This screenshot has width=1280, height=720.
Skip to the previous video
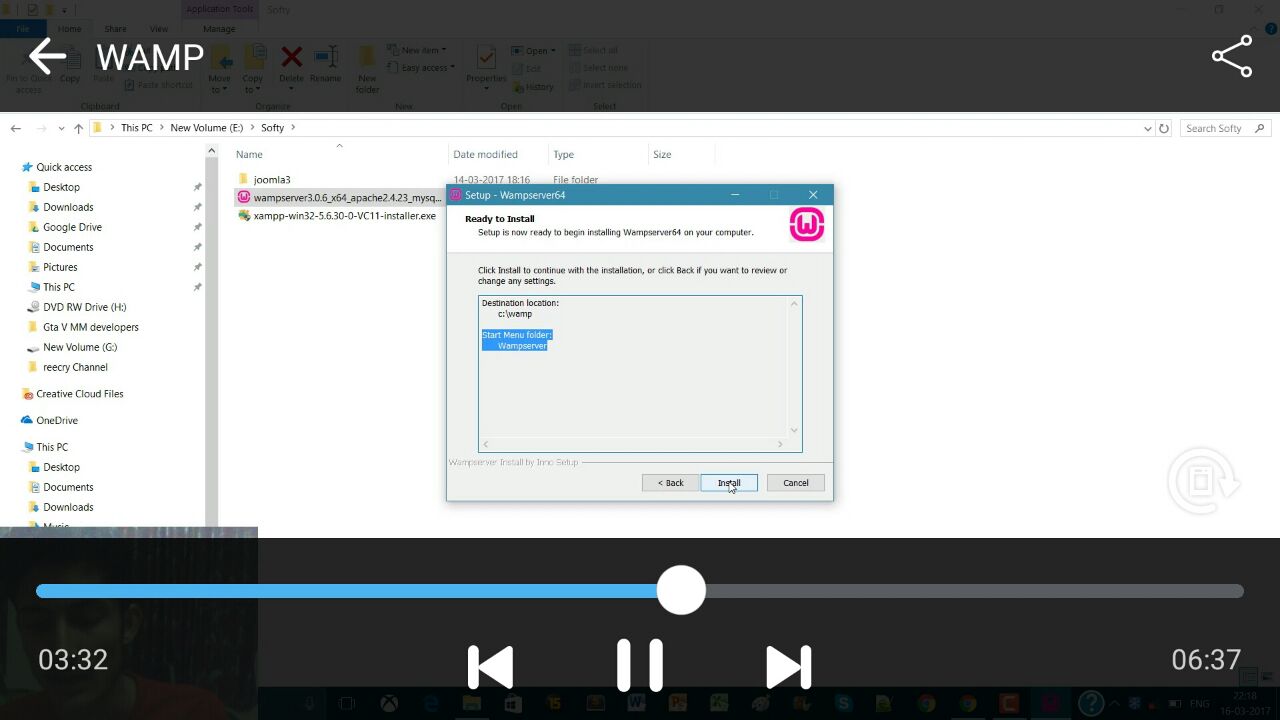pyautogui.click(x=490, y=667)
